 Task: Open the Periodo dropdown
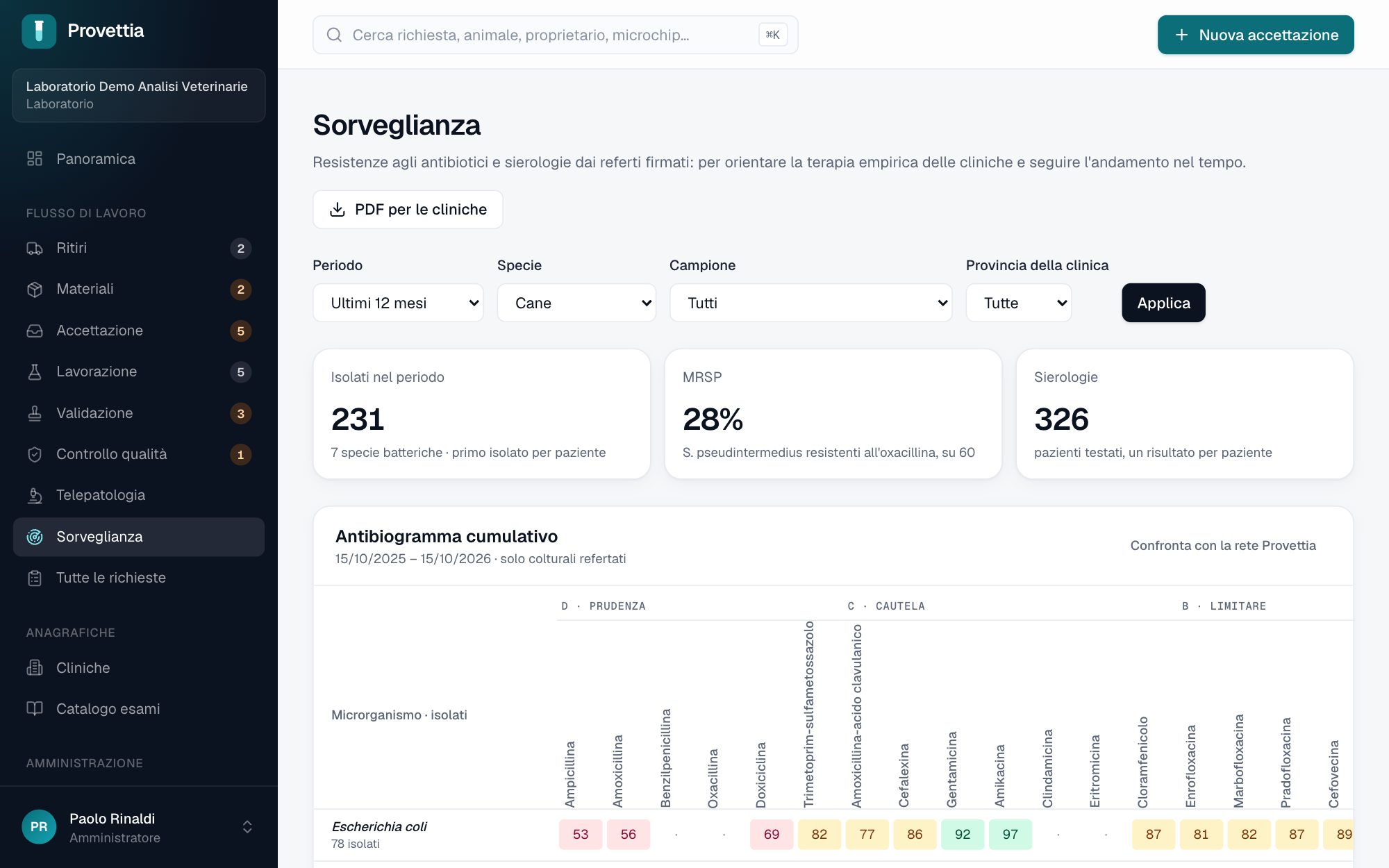[398, 303]
